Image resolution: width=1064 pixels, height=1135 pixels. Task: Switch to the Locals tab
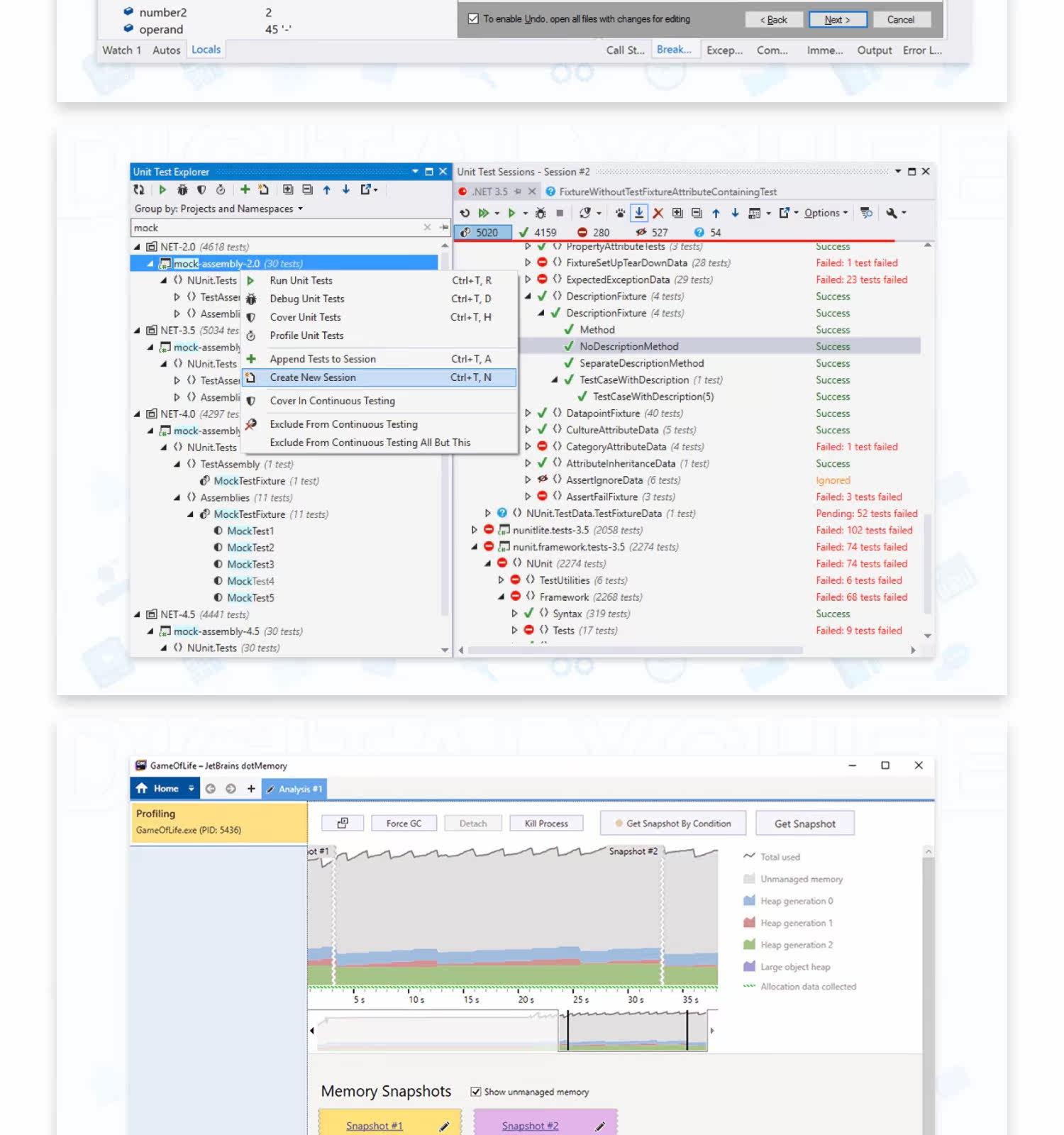tap(206, 50)
